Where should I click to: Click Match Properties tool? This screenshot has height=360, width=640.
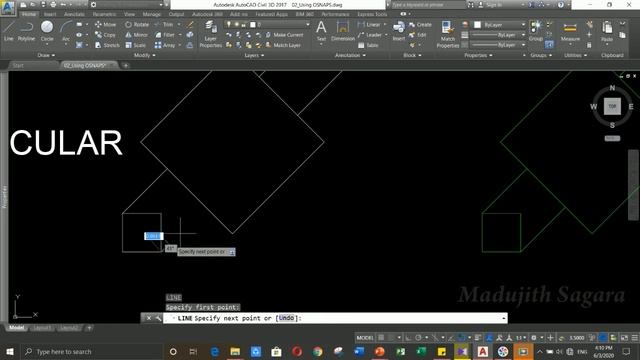(448, 34)
